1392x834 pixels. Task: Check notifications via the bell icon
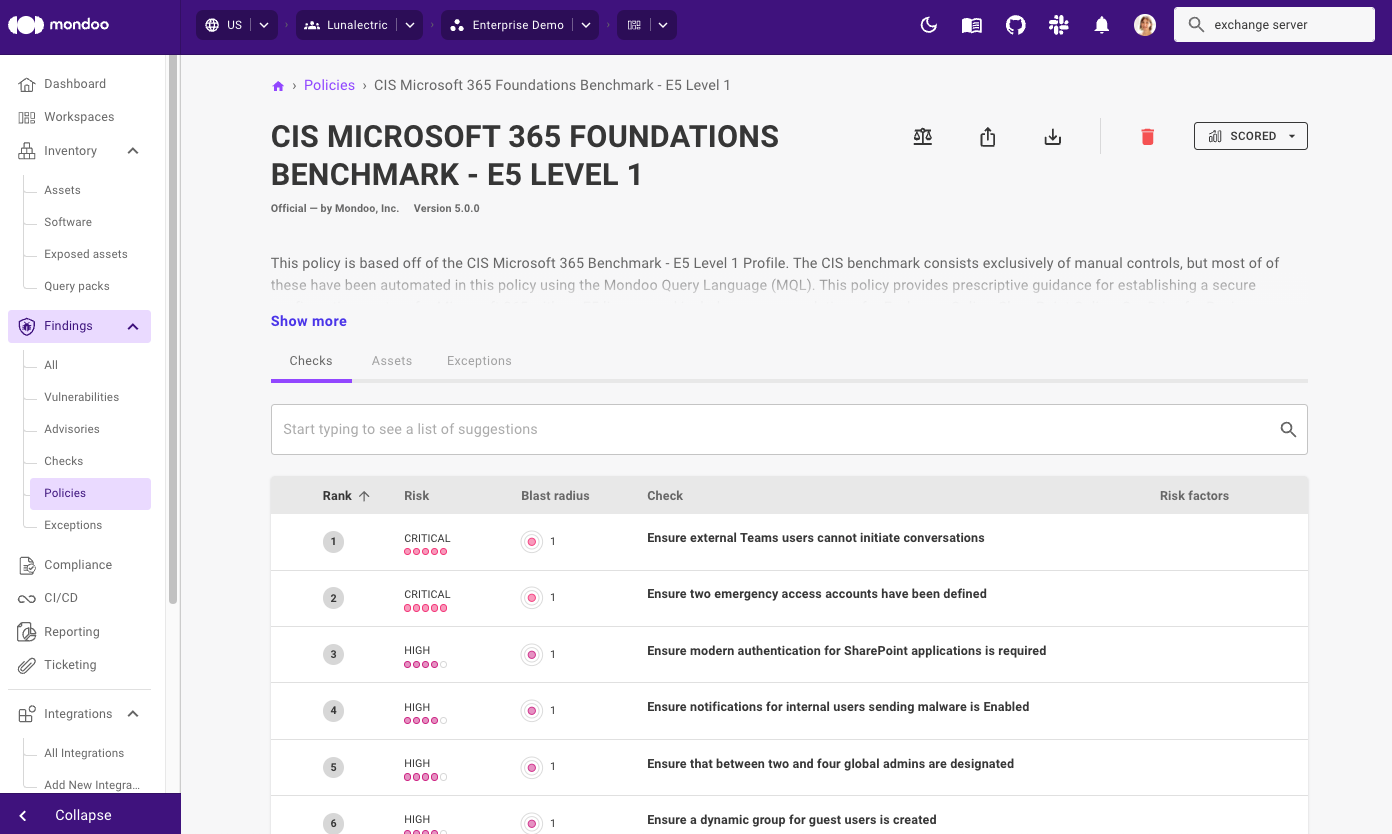1101,24
